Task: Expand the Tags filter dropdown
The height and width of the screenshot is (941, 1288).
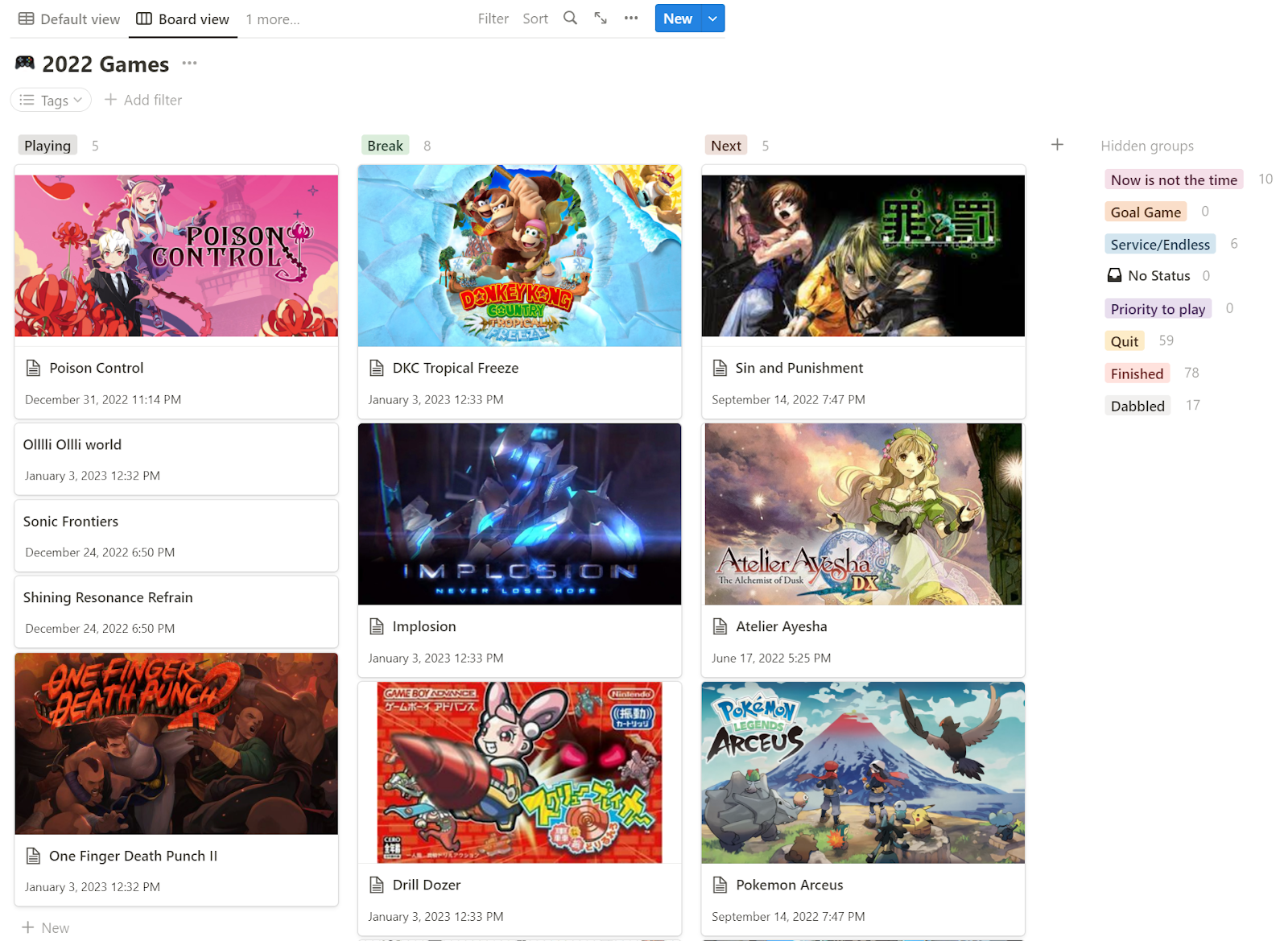Action: click(51, 100)
